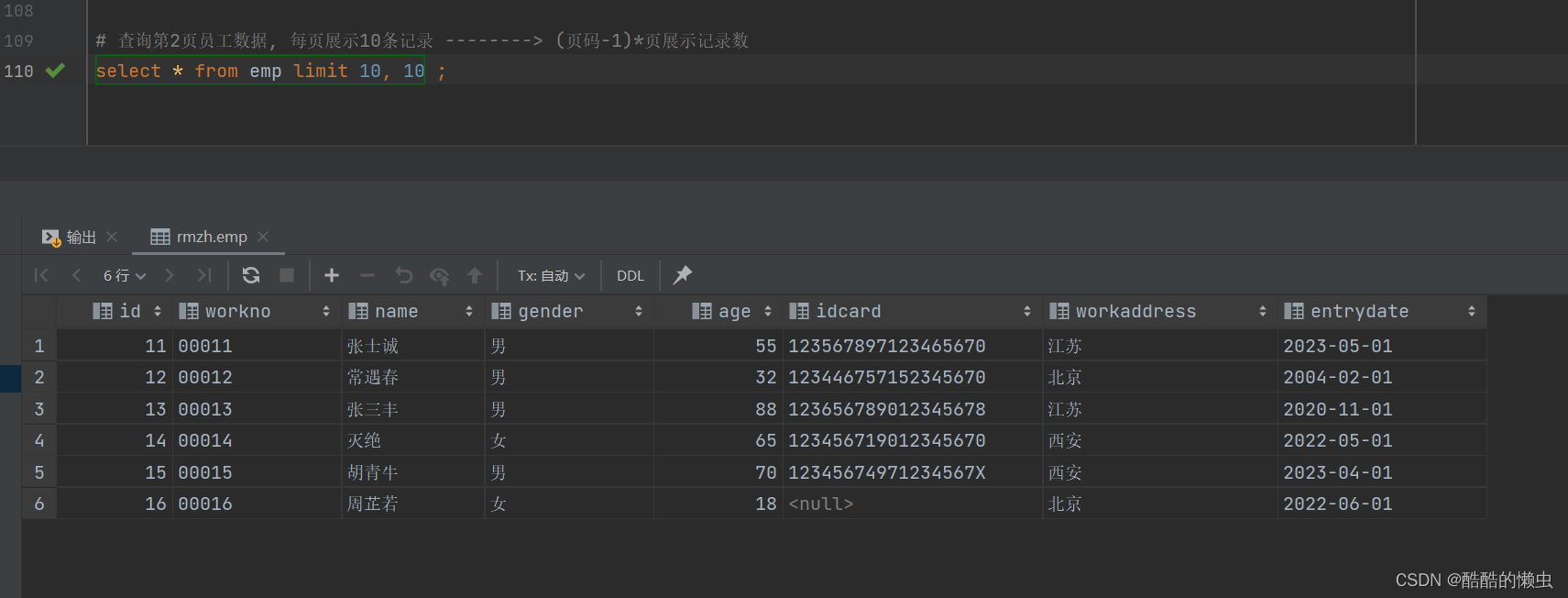Click the preview pending changes icon
Screen dimensions: 1568x598
440,275
